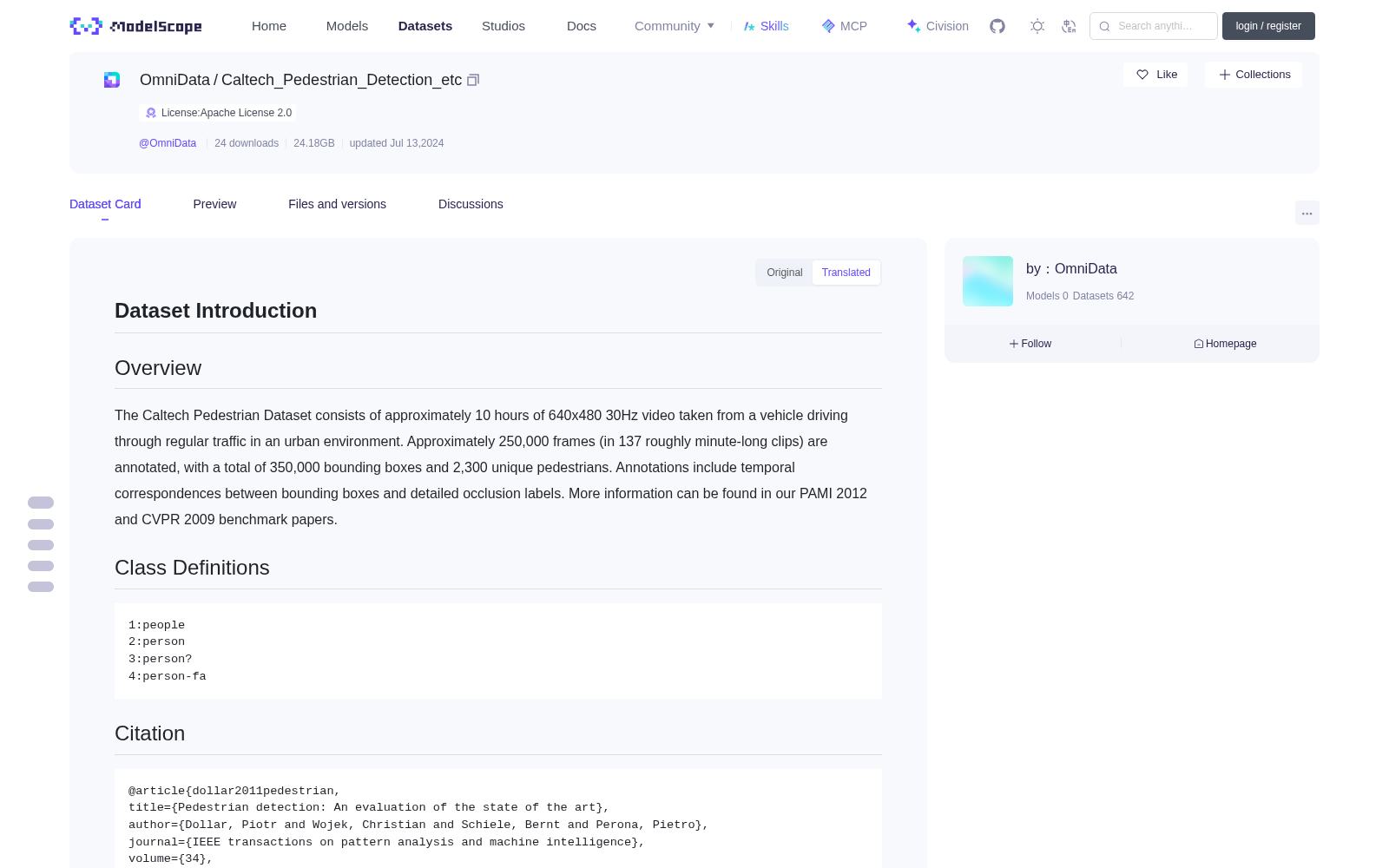
Task: Open the three-dots more options menu
Action: pyautogui.click(x=1307, y=213)
